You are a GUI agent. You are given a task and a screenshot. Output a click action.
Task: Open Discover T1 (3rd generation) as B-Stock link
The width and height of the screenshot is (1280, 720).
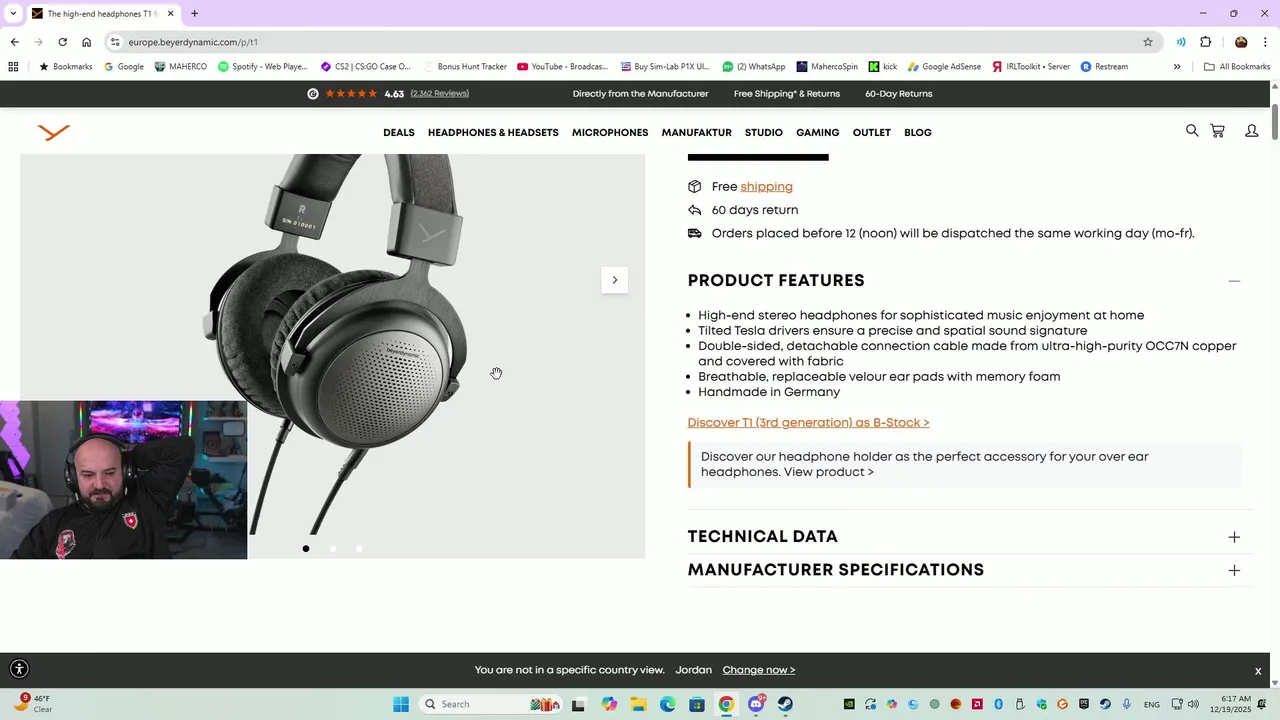coord(808,423)
